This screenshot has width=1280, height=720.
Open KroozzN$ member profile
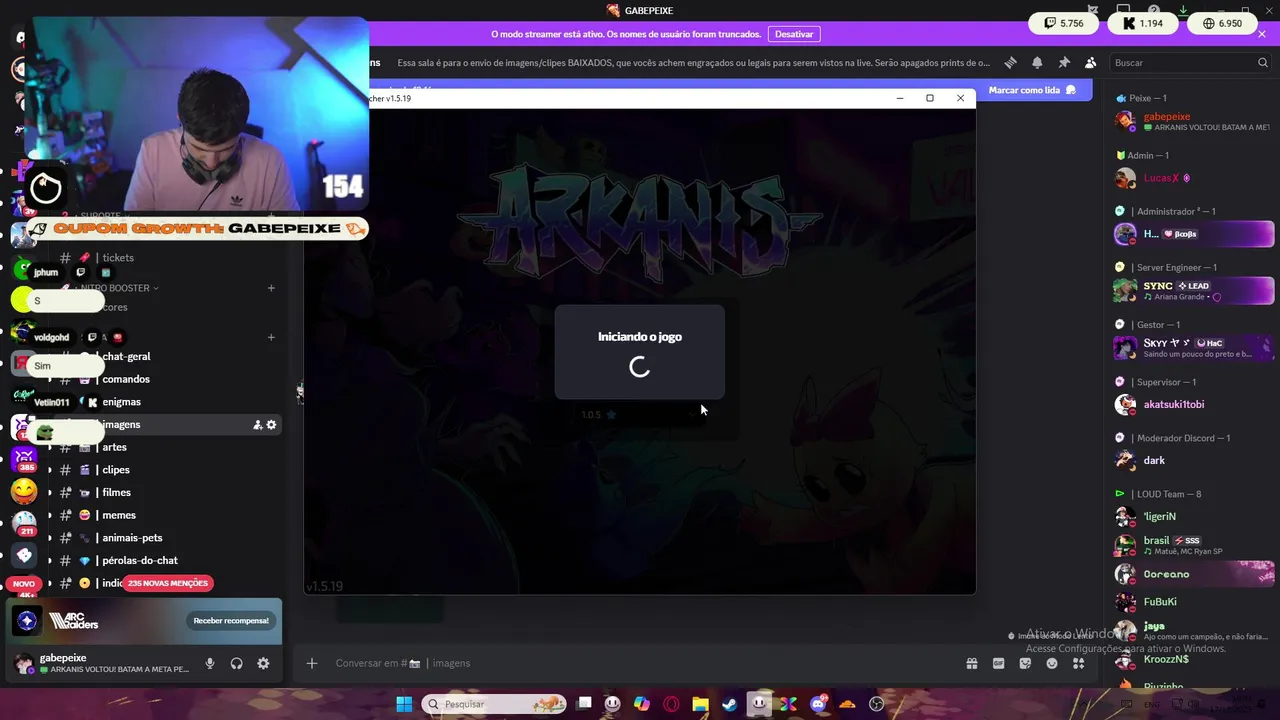(1193, 659)
